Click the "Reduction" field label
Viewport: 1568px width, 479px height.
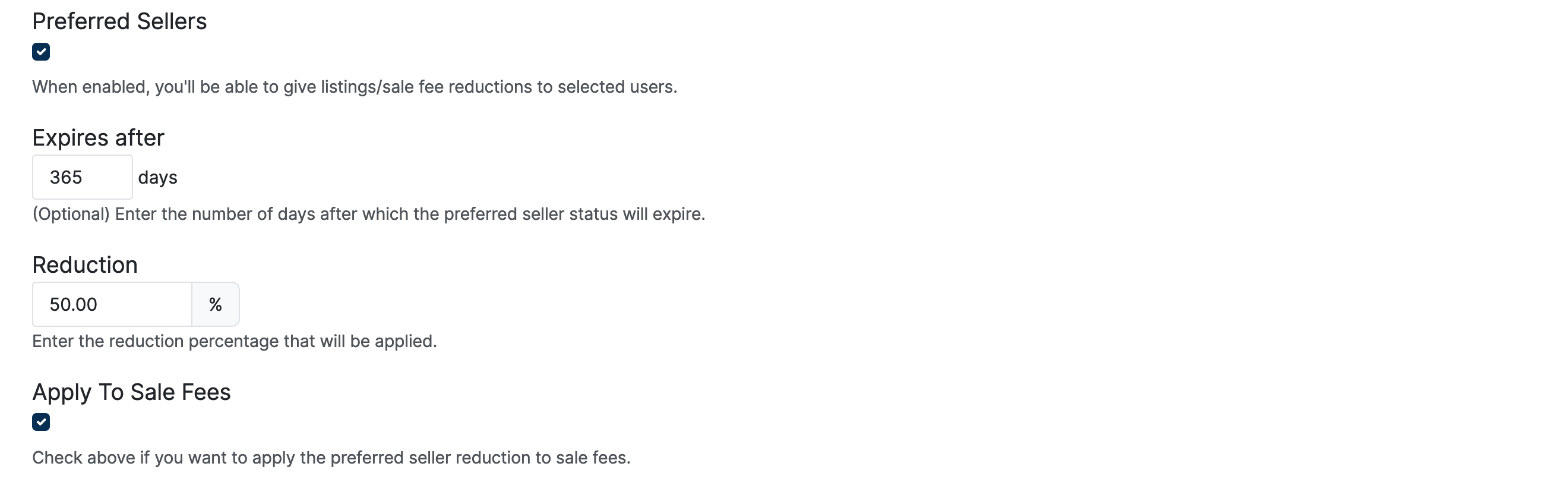pos(84,265)
